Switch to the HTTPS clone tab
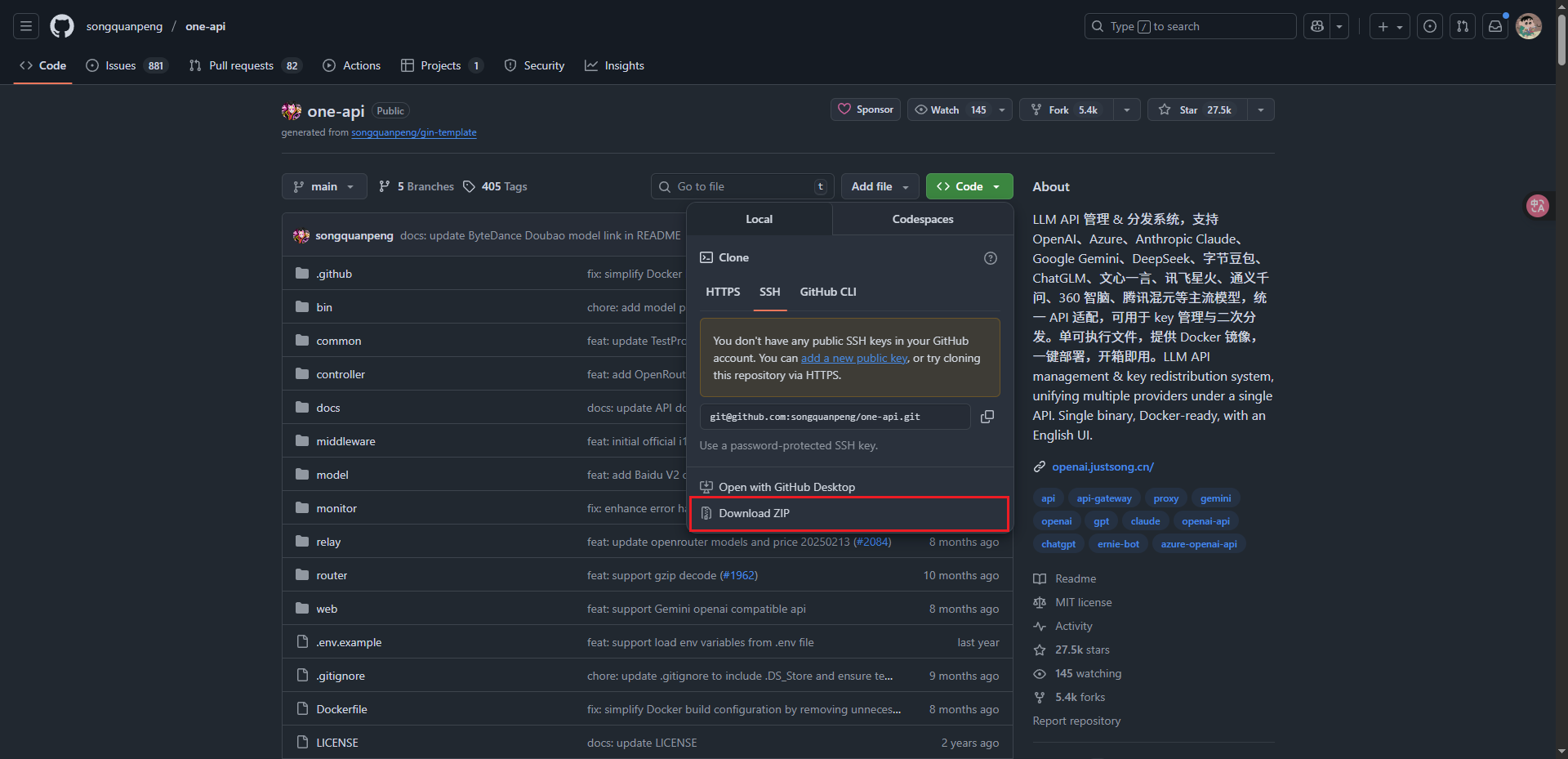Viewport: 1568px width, 759px height. coord(723,292)
